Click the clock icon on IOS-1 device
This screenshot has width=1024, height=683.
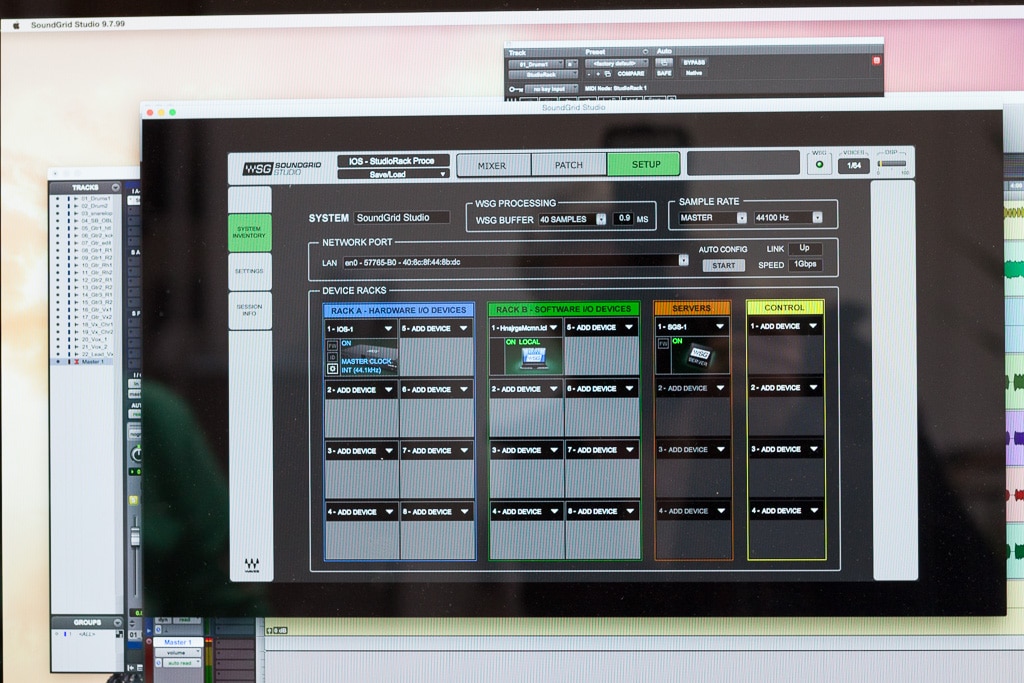332,368
